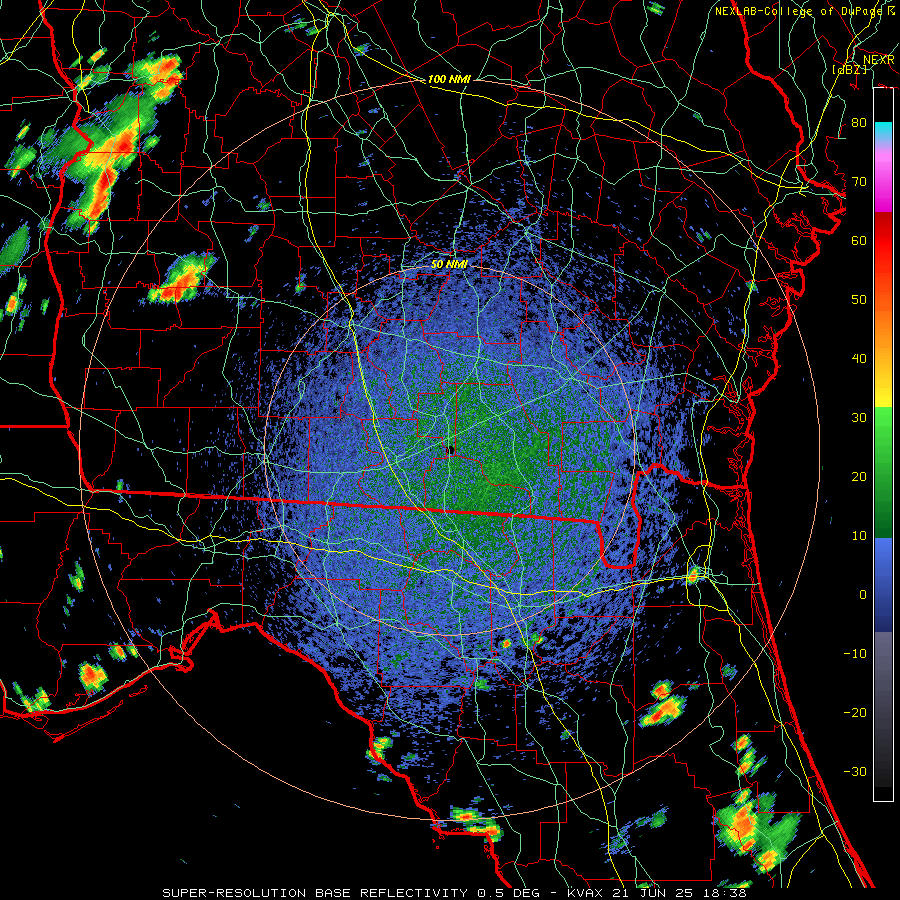900x900 pixels.
Task: Click the 60 value on the dBZ scale
Action: (859, 240)
